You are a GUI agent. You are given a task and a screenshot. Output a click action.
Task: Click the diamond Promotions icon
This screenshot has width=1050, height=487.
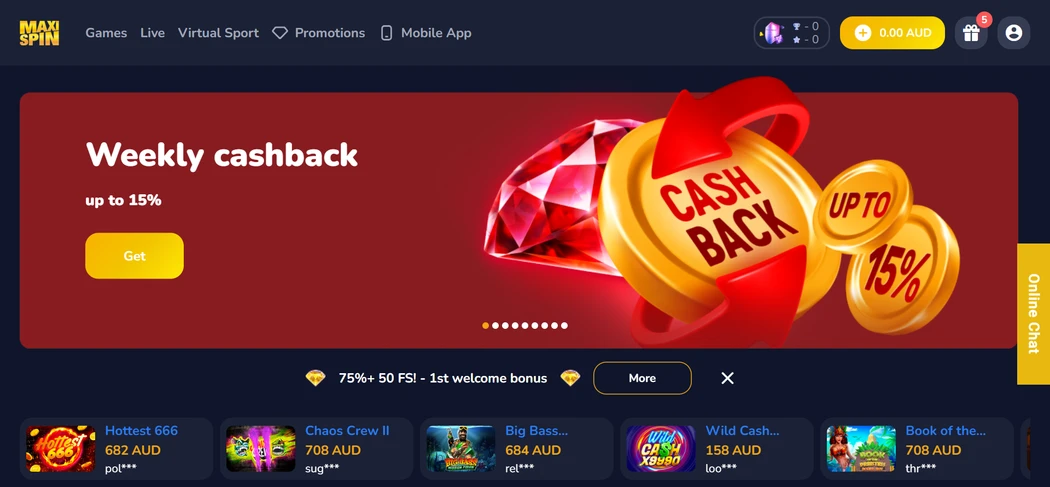(x=280, y=33)
